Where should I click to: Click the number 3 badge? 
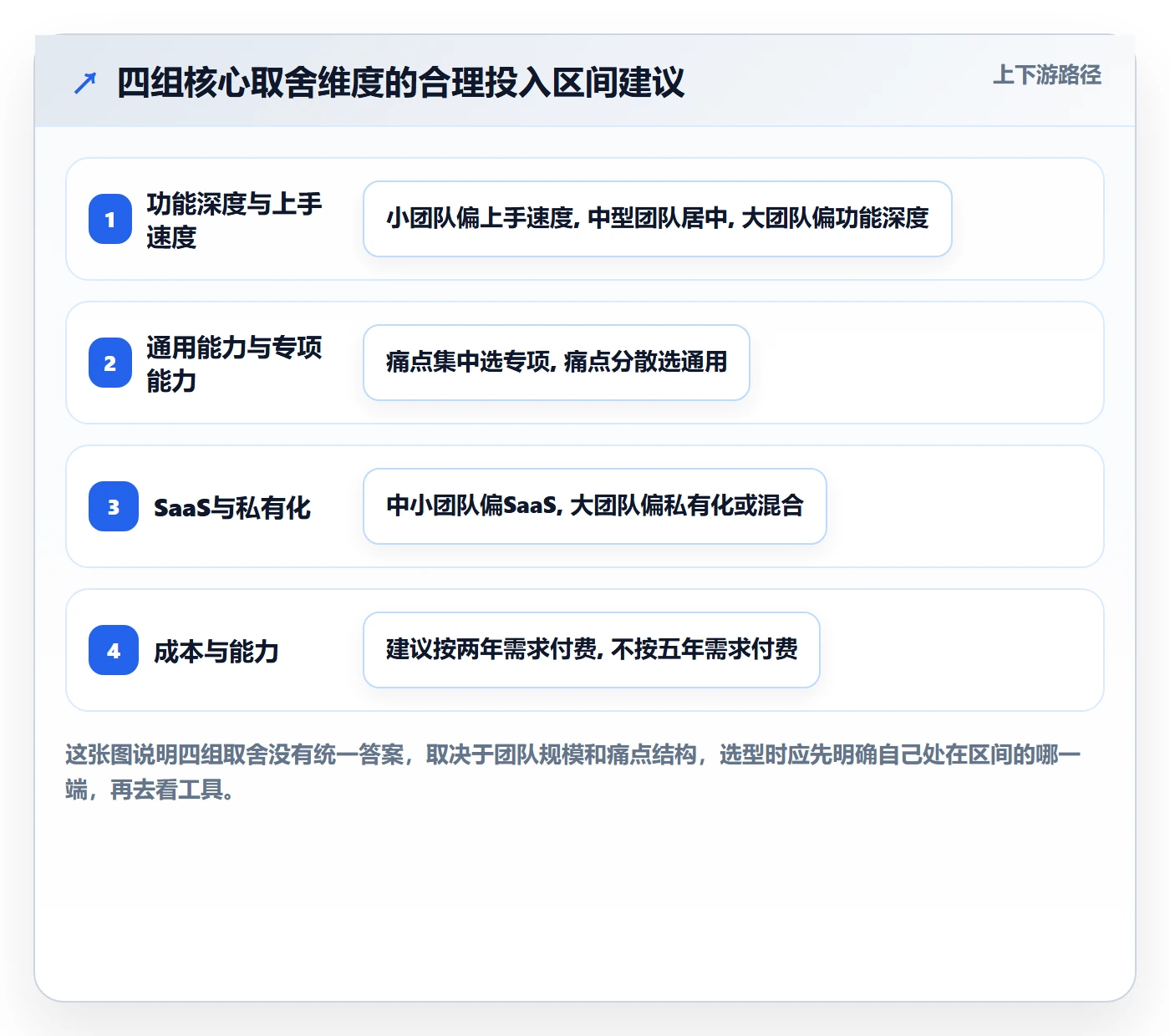pos(114,506)
